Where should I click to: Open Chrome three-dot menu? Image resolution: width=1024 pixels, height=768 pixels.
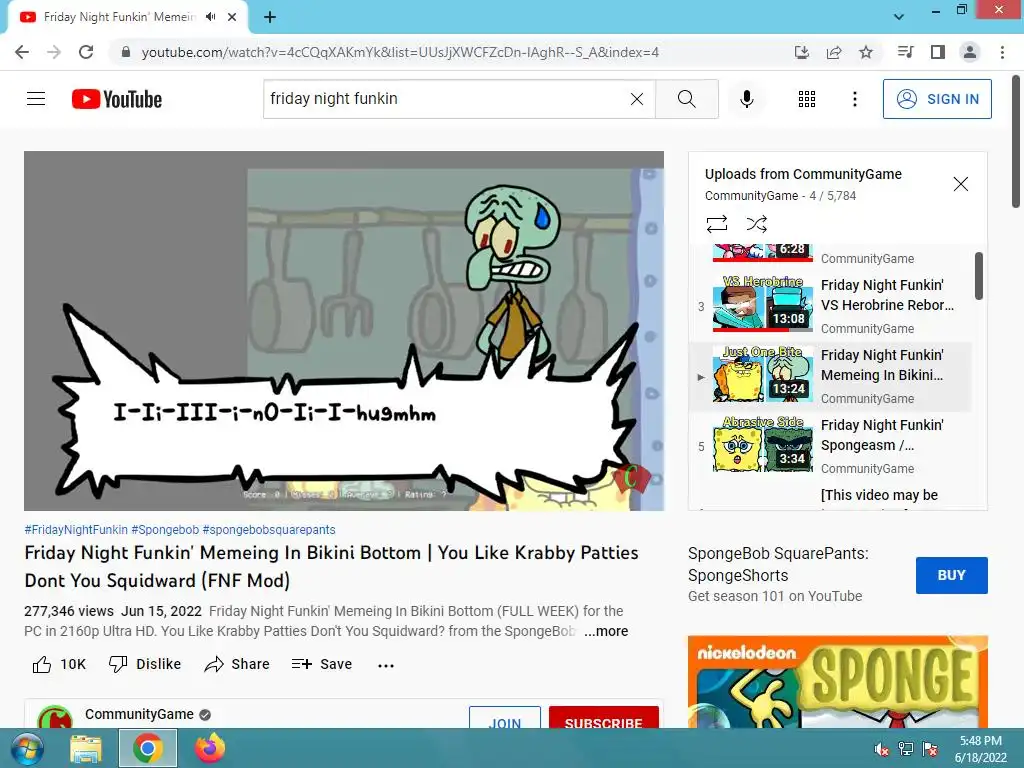click(1002, 52)
